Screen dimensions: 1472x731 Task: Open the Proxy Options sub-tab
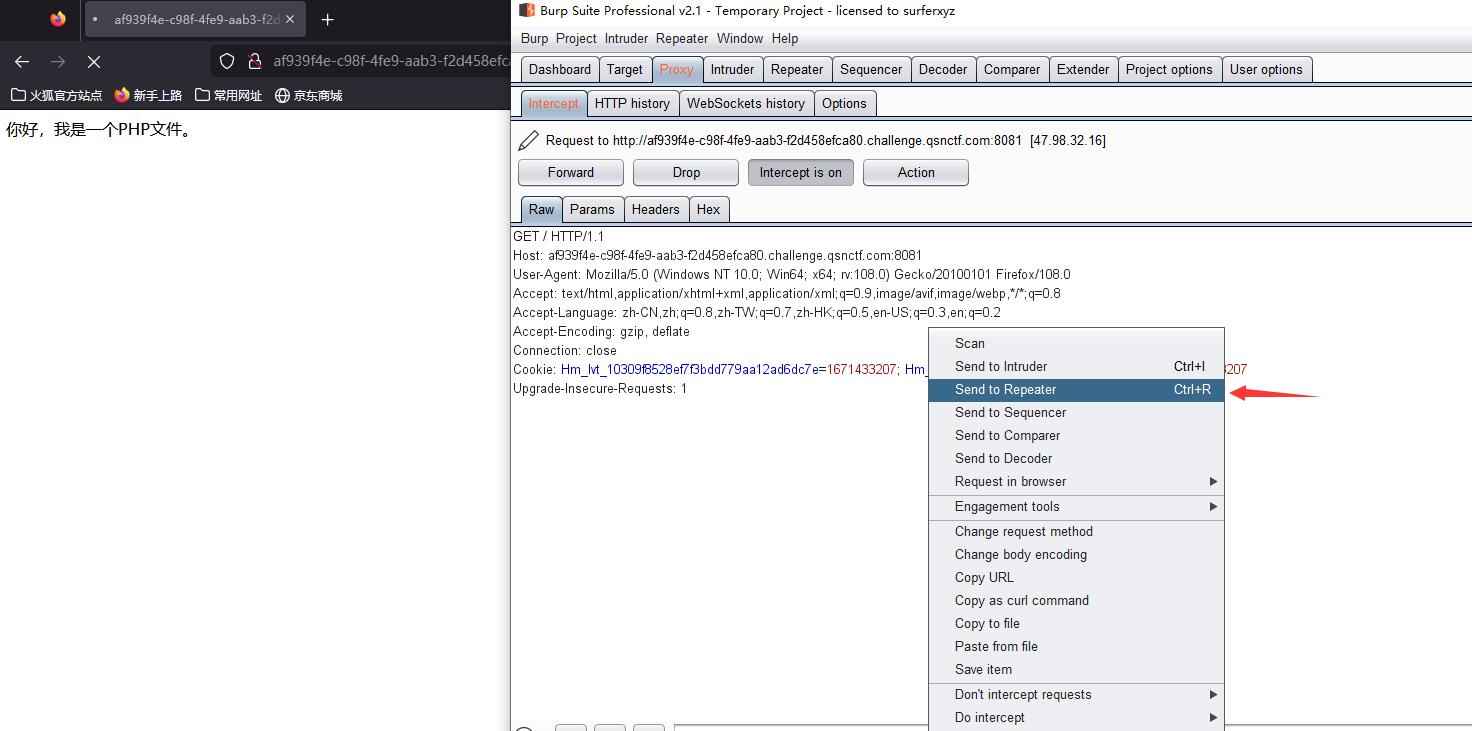845,103
